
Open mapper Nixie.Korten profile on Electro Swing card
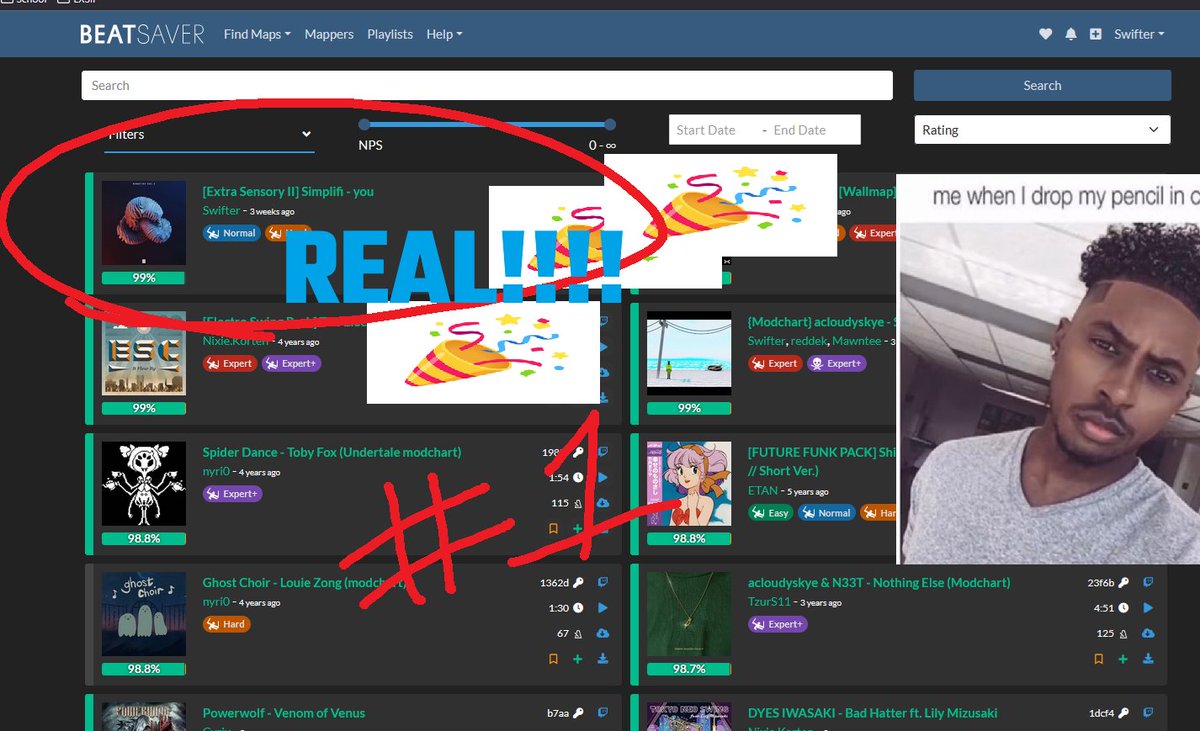point(237,341)
